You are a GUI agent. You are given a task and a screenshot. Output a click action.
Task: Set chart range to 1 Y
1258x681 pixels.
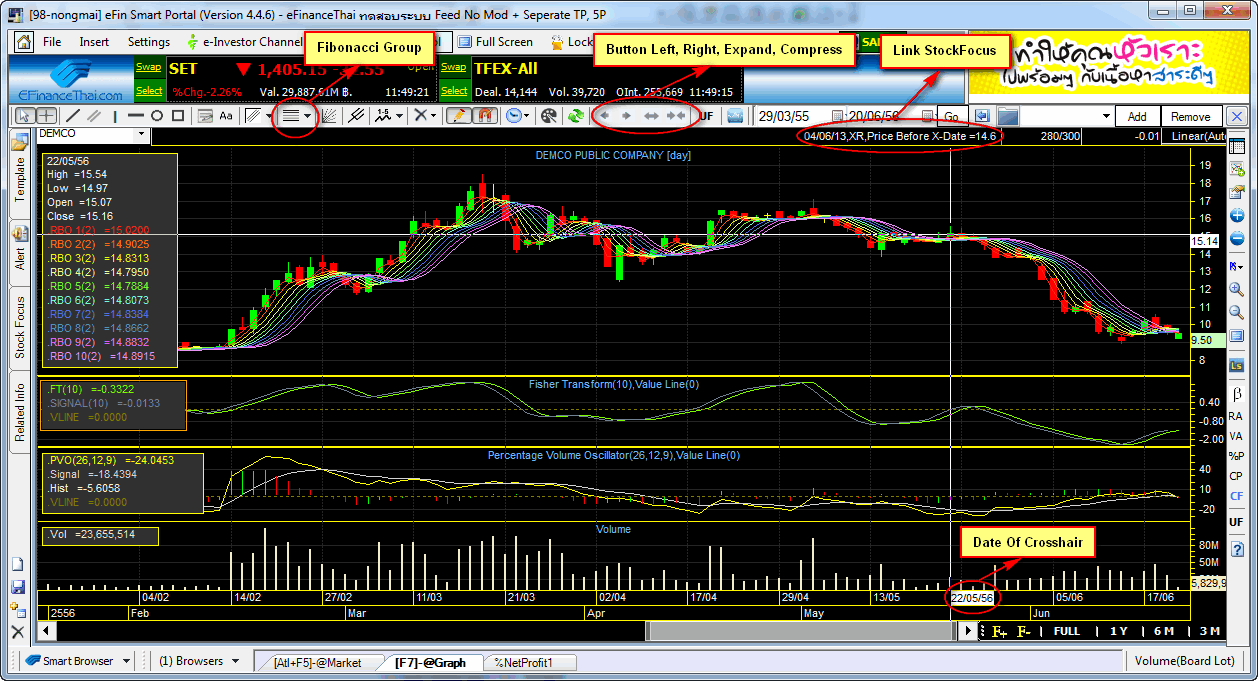pos(1118,631)
